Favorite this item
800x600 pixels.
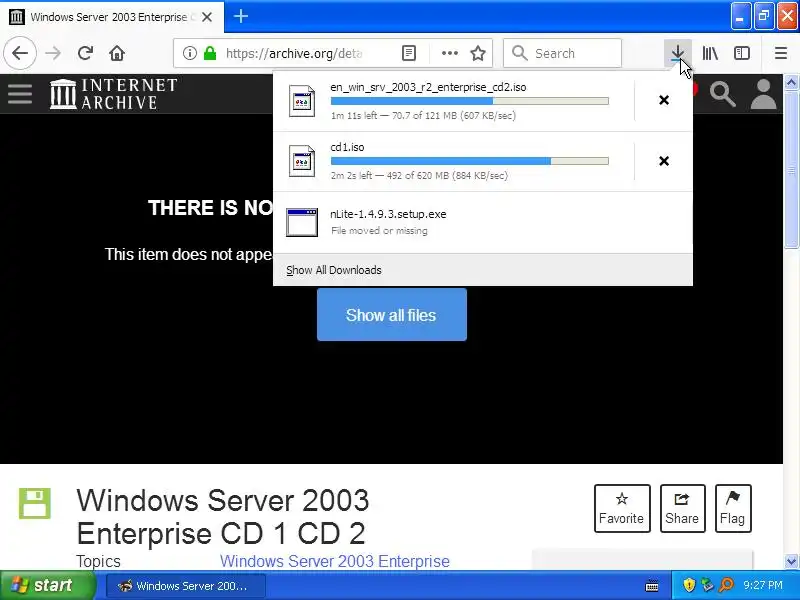pyautogui.click(x=622, y=508)
